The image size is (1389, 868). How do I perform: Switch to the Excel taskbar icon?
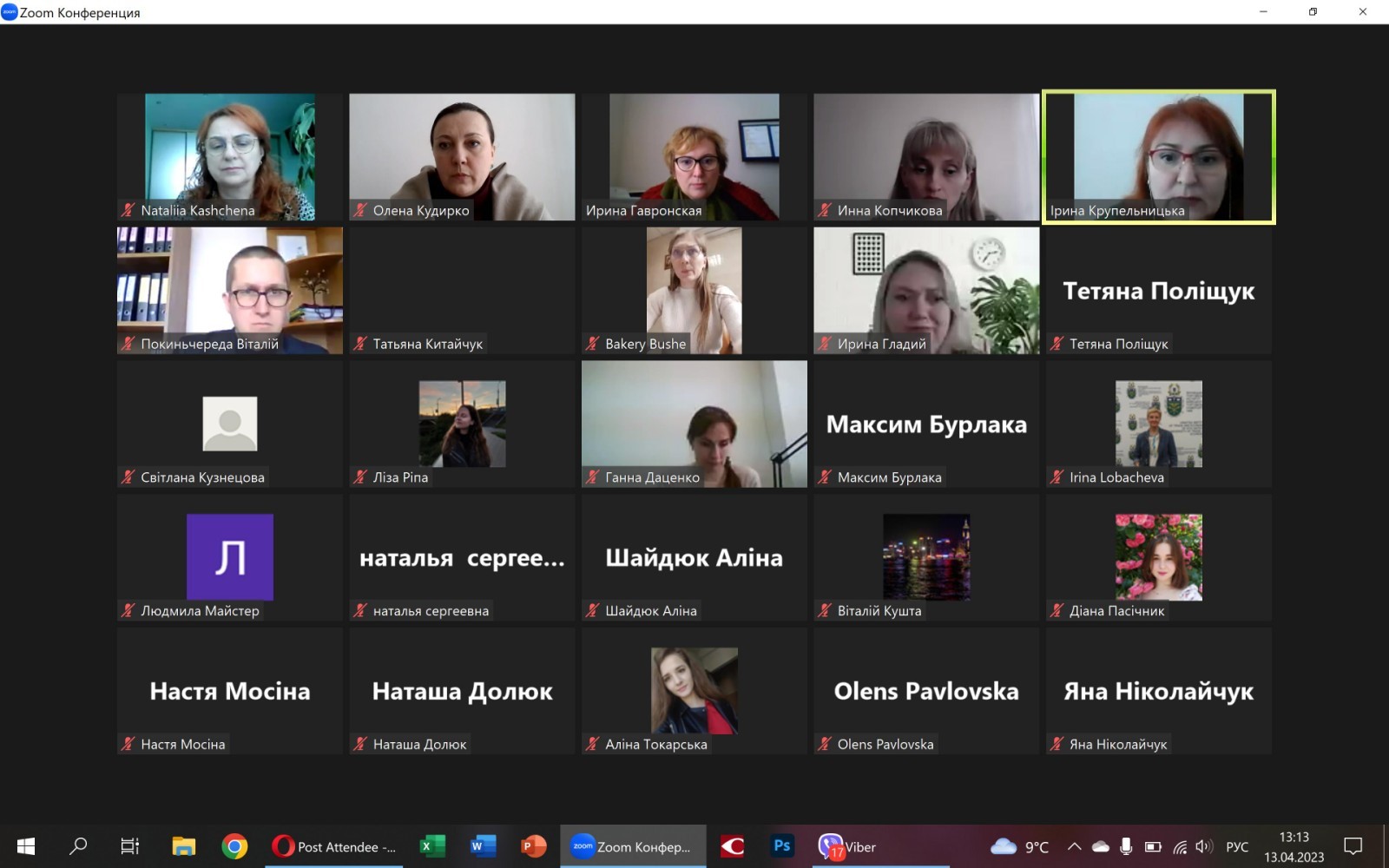tap(431, 846)
